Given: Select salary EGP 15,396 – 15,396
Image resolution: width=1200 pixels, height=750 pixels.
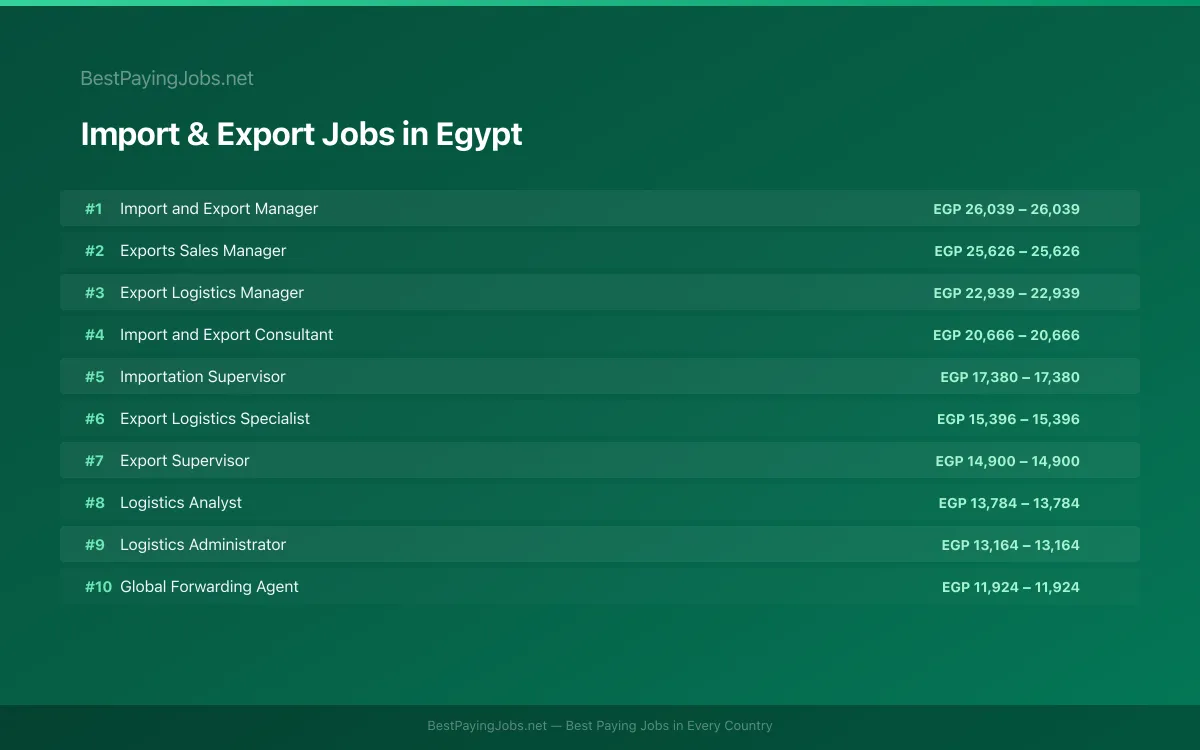Looking at the screenshot, I should (1008, 419).
